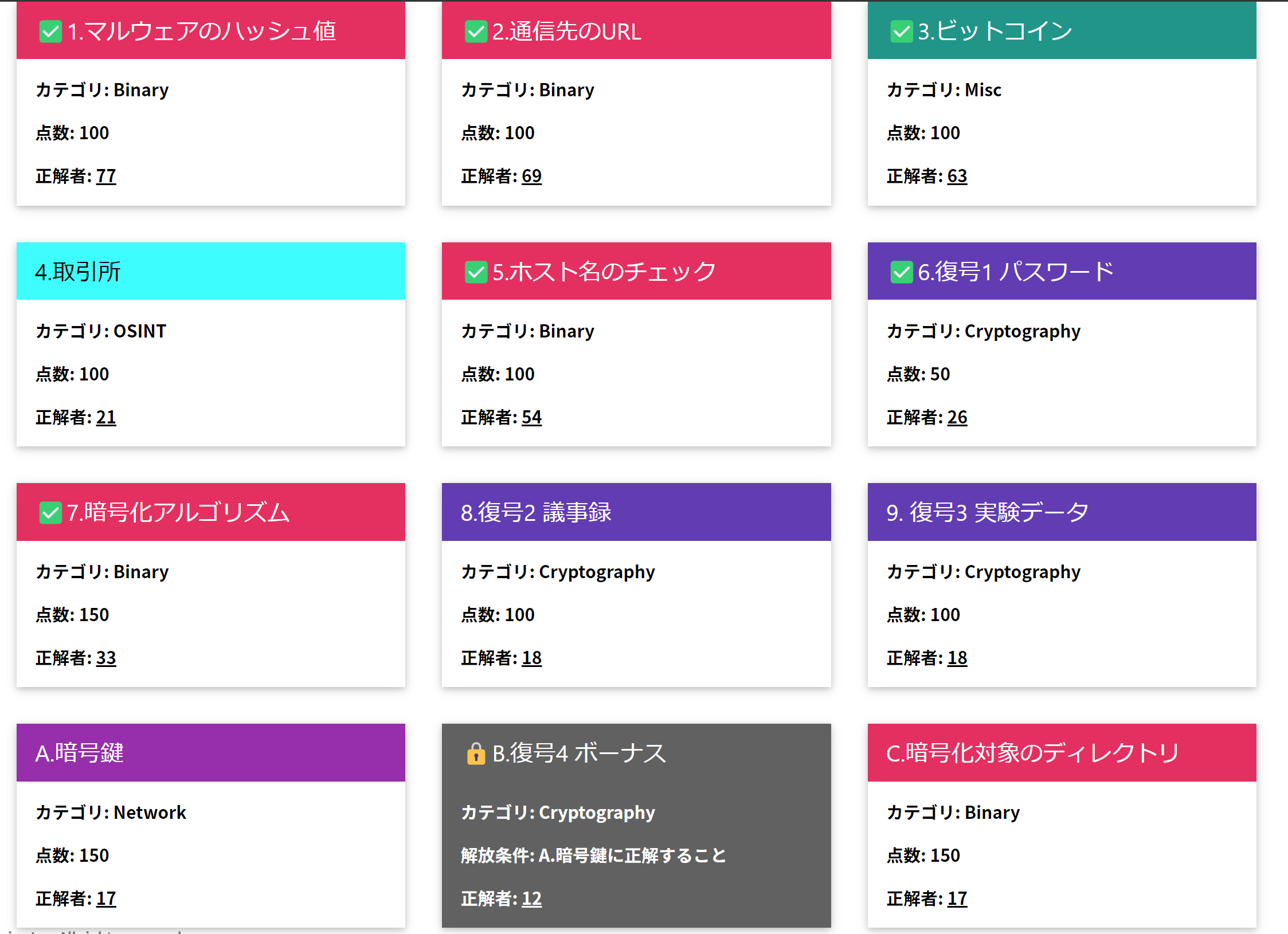
Task: Open solver count 54 link
Action: pos(531,417)
